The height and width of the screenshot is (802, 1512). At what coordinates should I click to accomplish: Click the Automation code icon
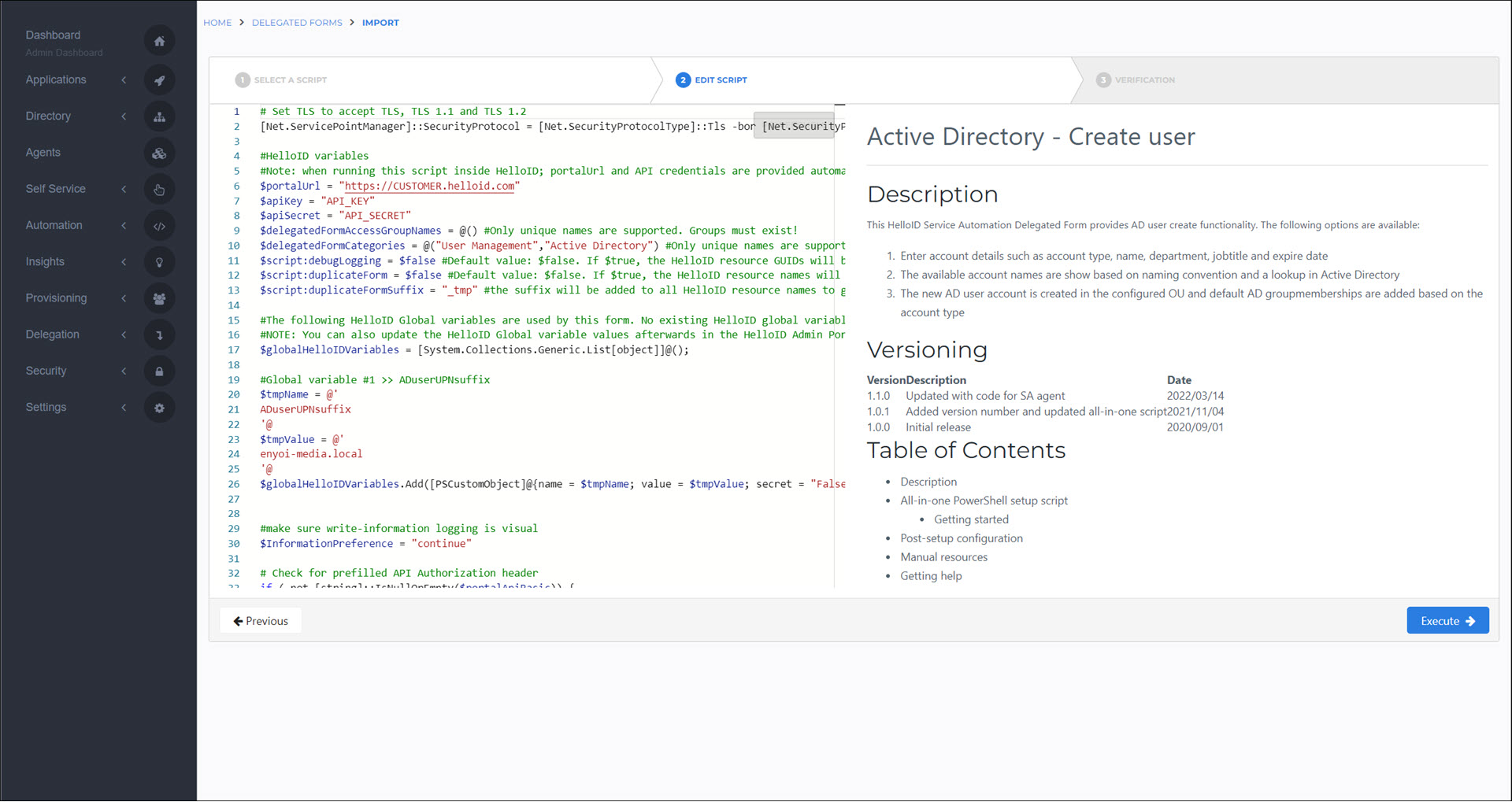point(159,226)
